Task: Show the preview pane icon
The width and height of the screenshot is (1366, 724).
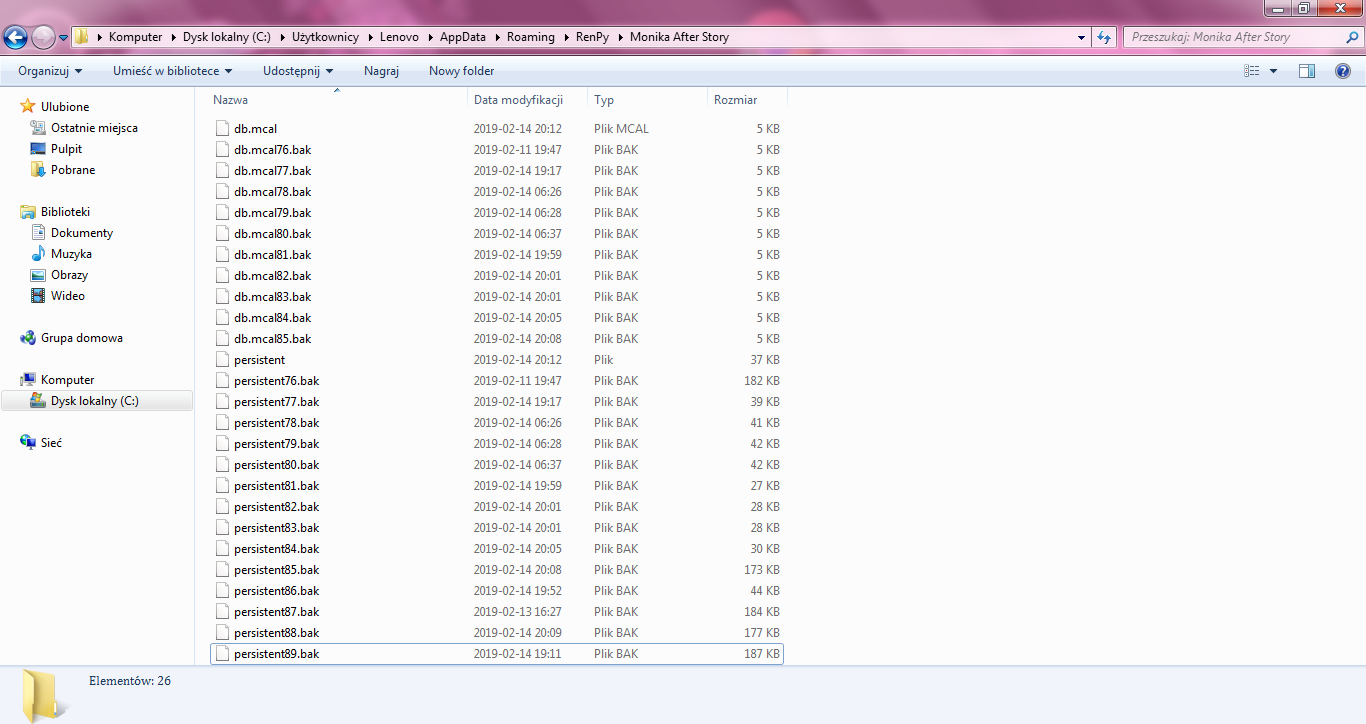Action: (x=1307, y=71)
